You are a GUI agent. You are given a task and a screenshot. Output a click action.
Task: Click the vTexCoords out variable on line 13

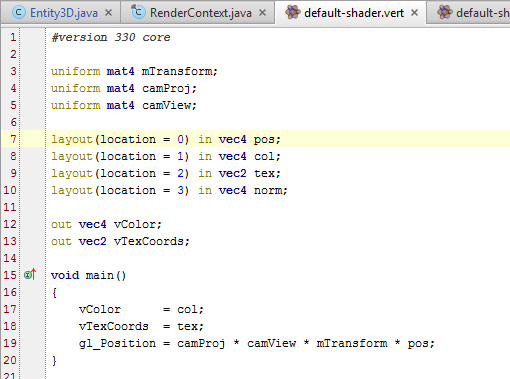point(148,241)
